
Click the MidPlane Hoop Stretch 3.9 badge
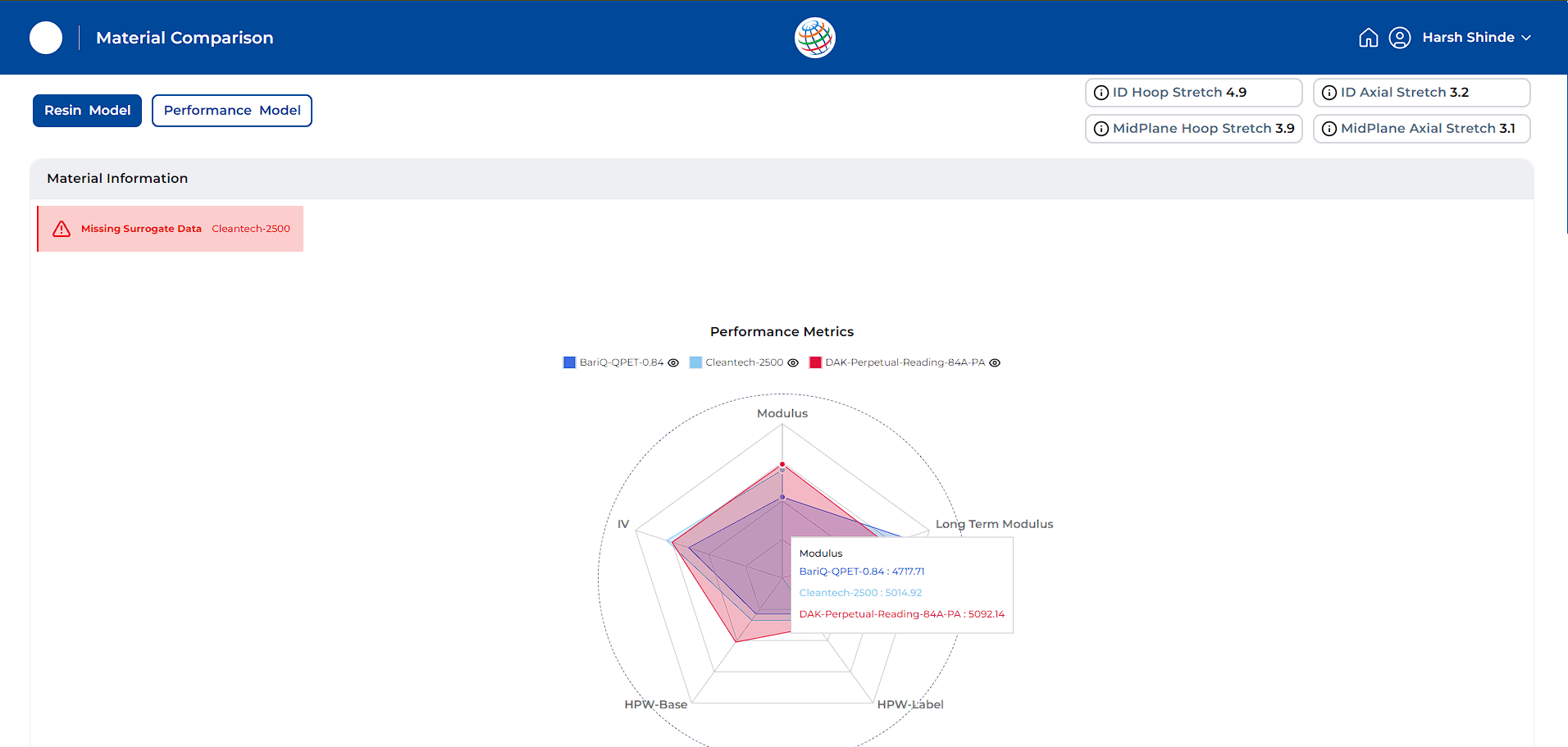pos(1193,129)
